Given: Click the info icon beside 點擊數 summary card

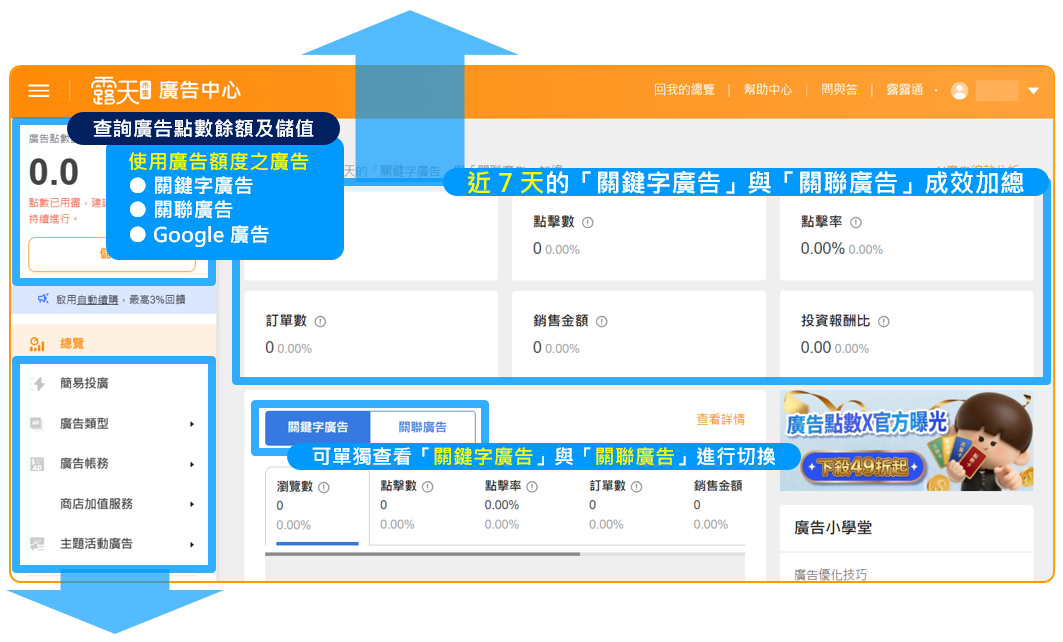Looking at the screenshot, I should (588, 223).
